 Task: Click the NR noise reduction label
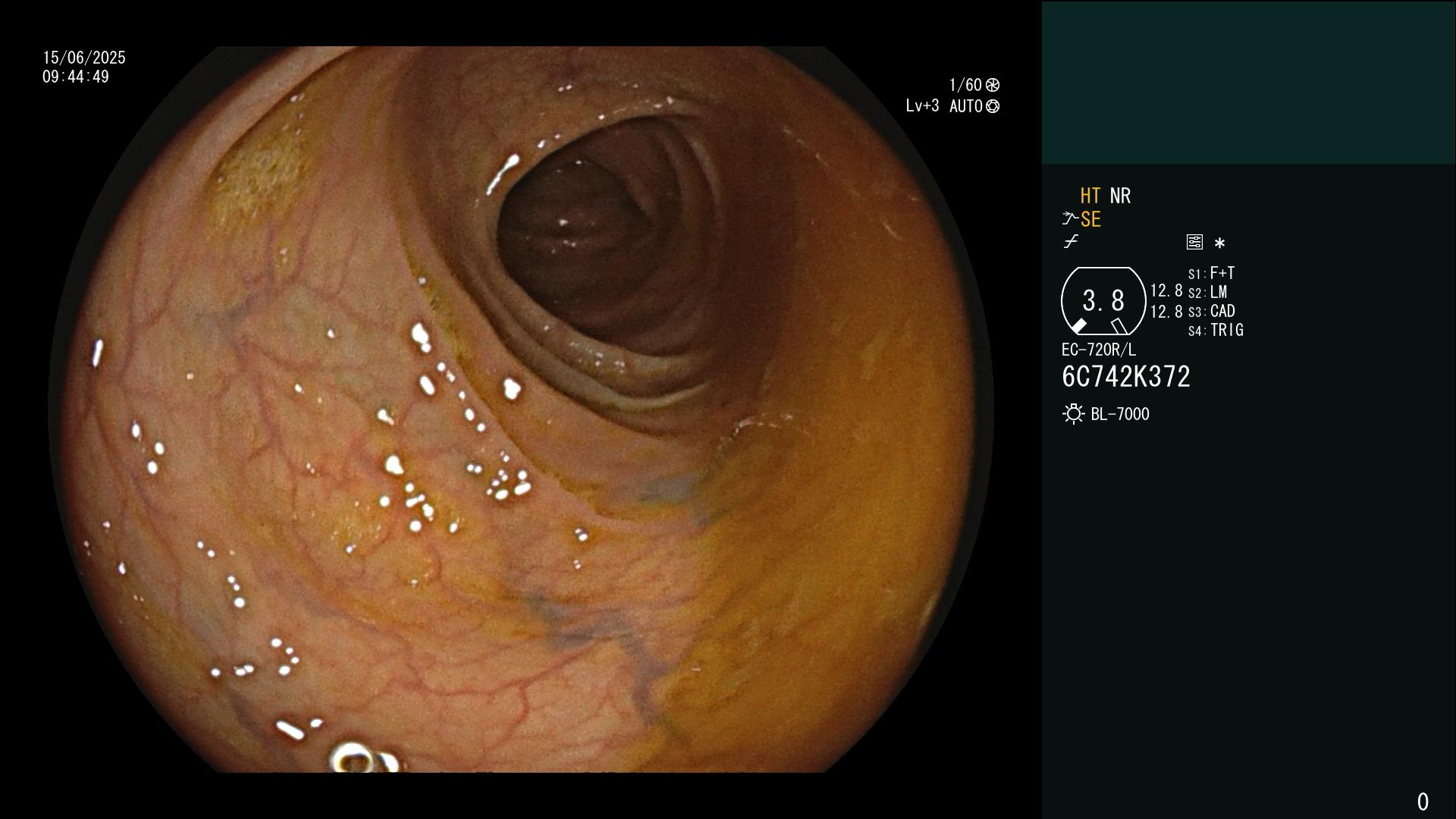tap(1120, 196)
